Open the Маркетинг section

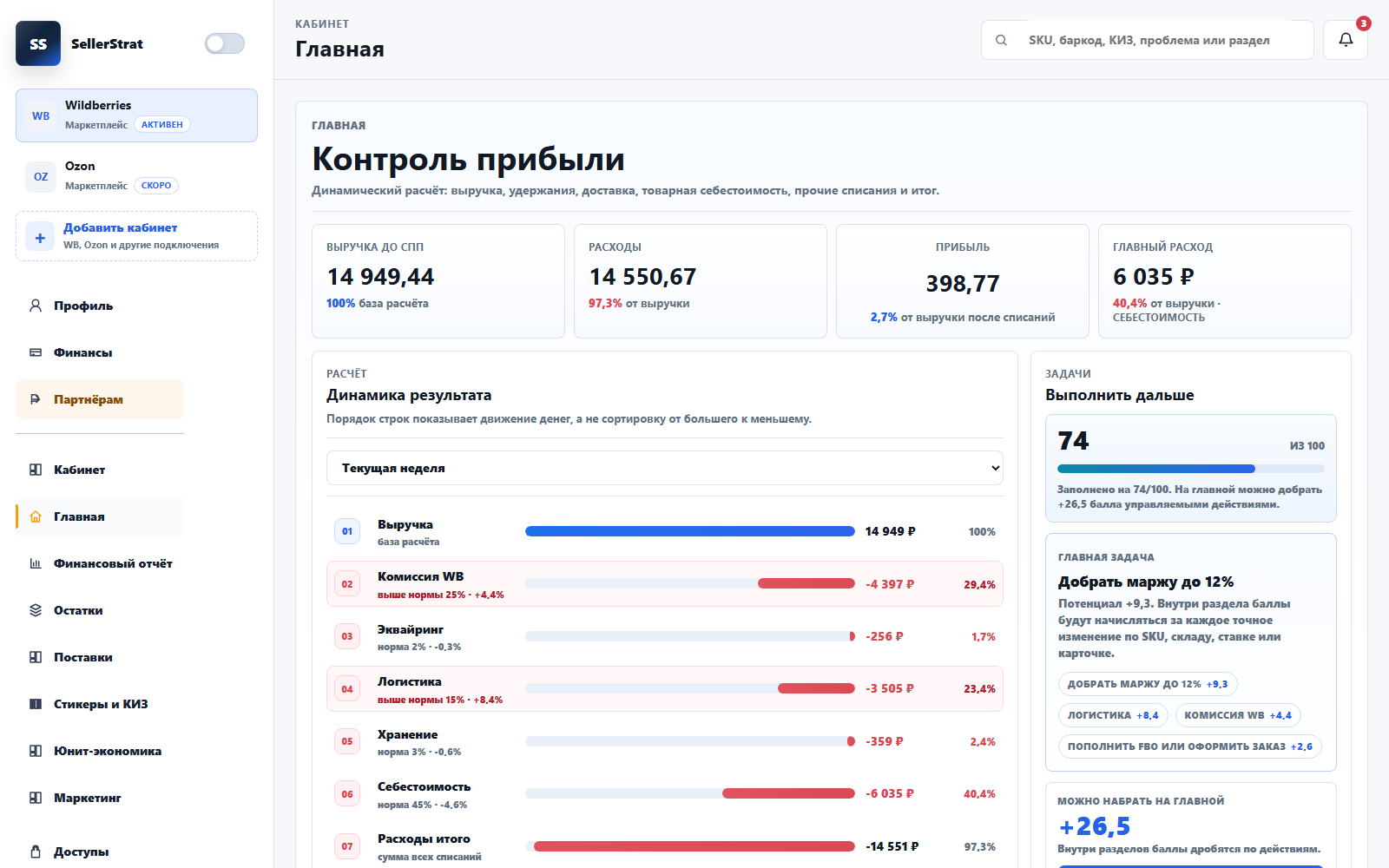tap(100, 798)
